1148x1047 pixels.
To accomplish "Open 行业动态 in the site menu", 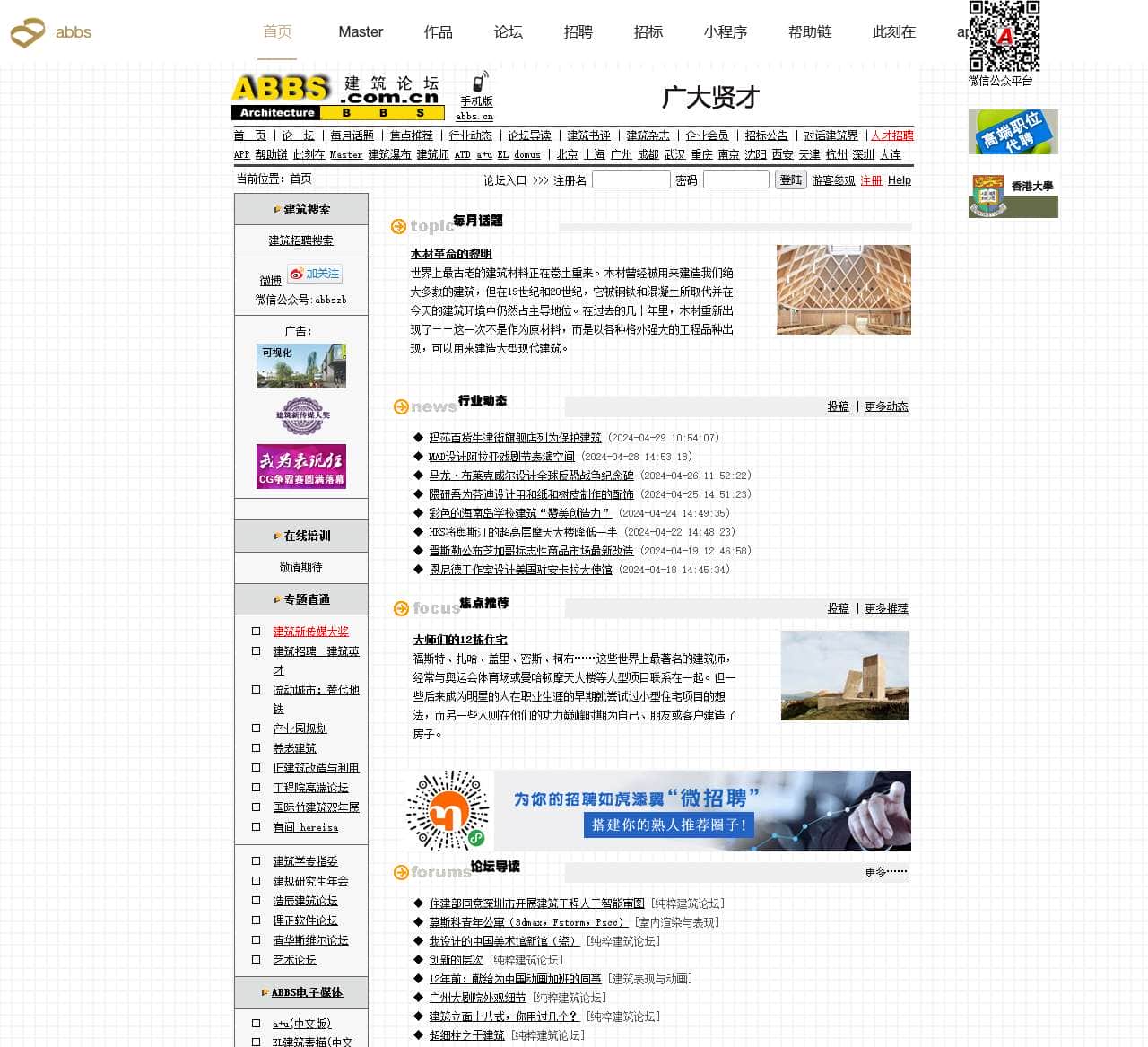I will 471,135.
